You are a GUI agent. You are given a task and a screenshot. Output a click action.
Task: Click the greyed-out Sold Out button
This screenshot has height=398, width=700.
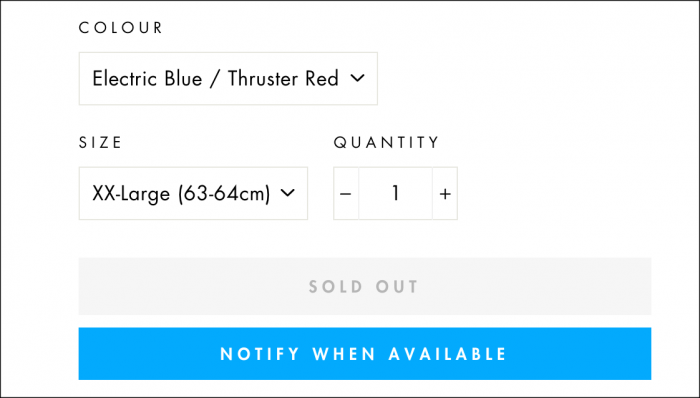coord(365,286)
